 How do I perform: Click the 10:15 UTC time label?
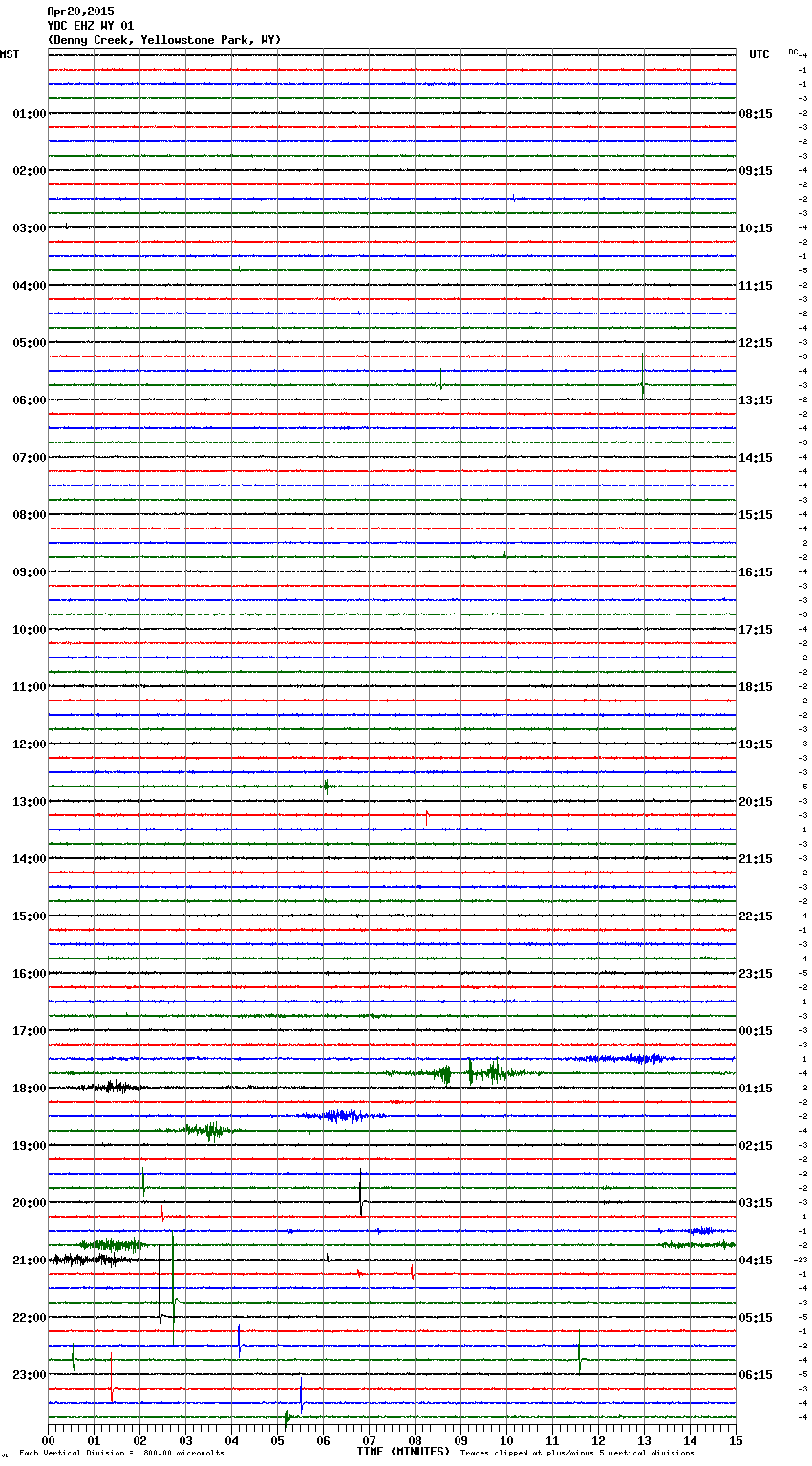click(756, 228)
